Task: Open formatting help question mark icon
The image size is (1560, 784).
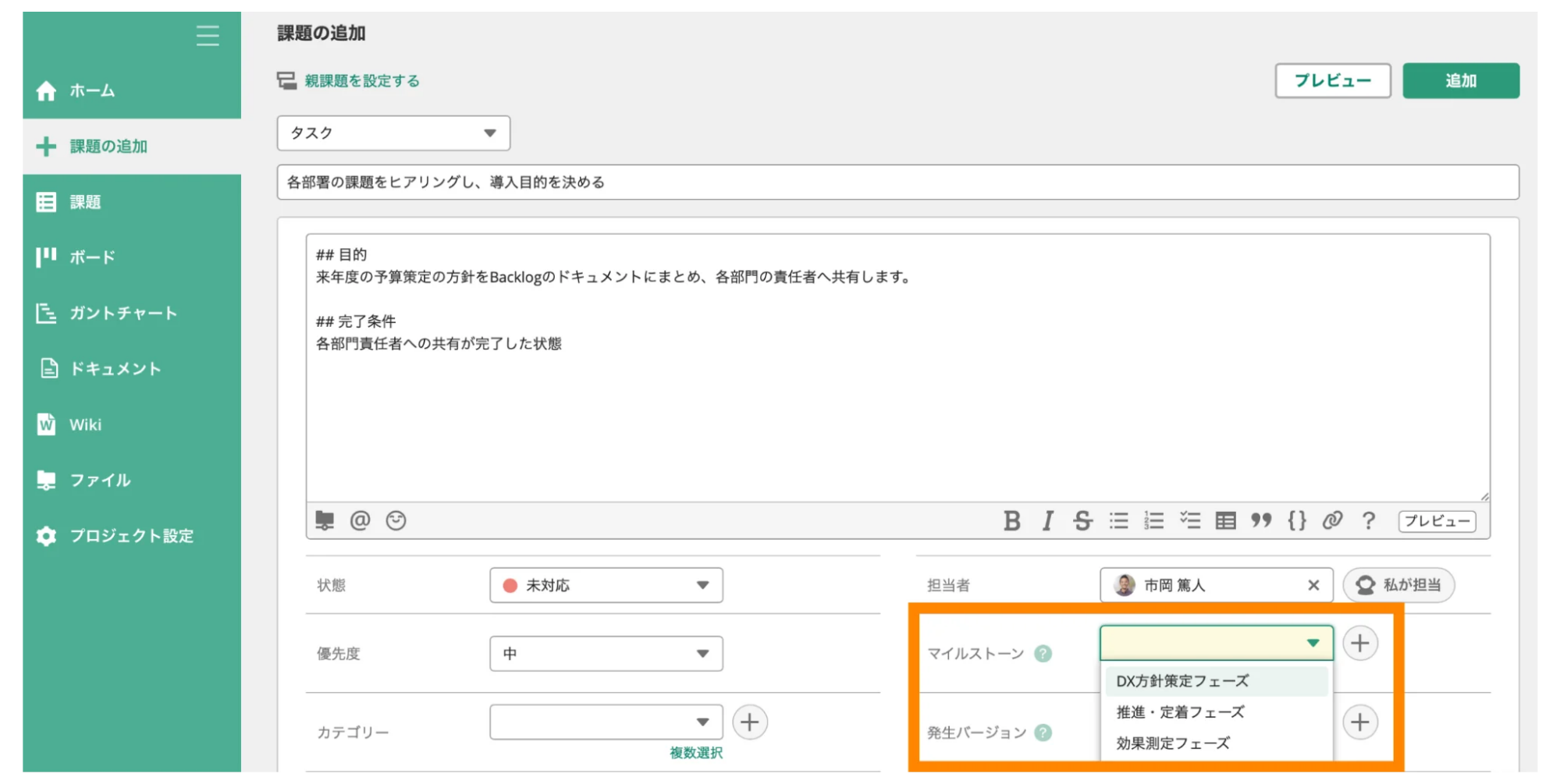Action: click(x=1368, y=520)
